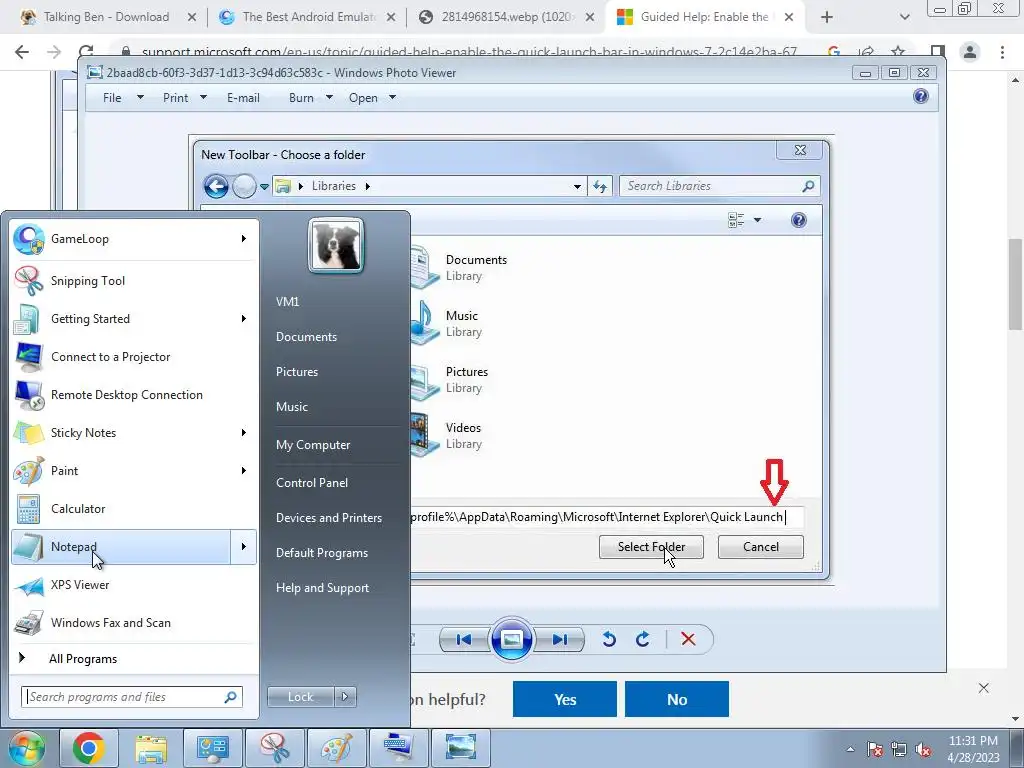The width and height of the screenshot is (1024, 768).
Task: Open Notepad from Start menu
Action: [121, 547]
